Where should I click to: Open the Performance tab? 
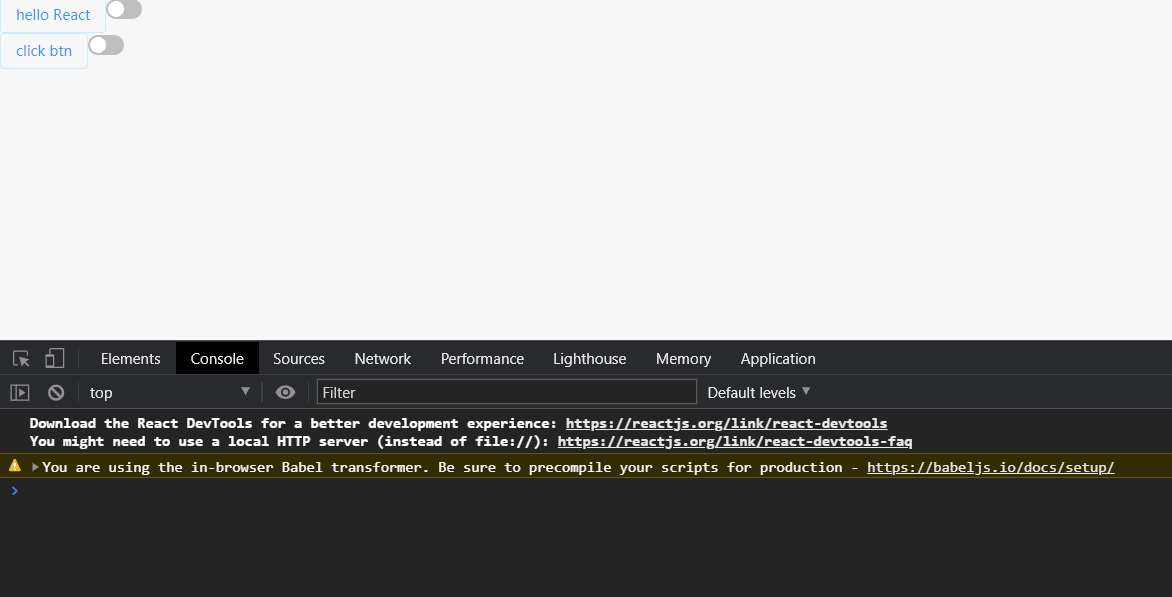coord(482,359)
